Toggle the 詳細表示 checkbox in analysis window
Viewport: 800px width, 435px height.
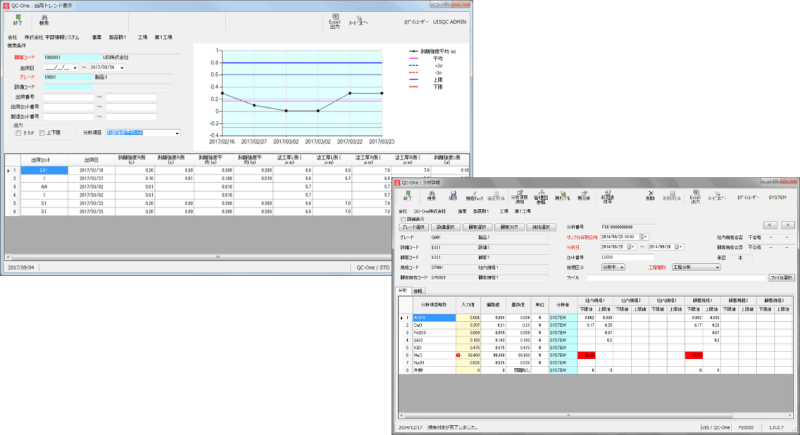pos(402,218)
